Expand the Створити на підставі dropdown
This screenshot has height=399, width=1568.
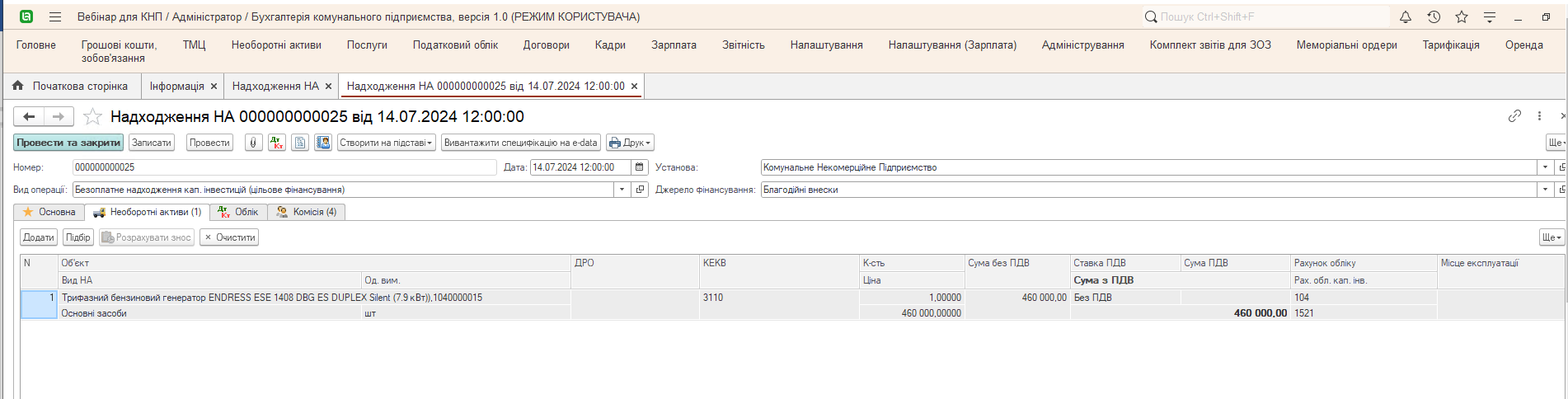[386, 143]
